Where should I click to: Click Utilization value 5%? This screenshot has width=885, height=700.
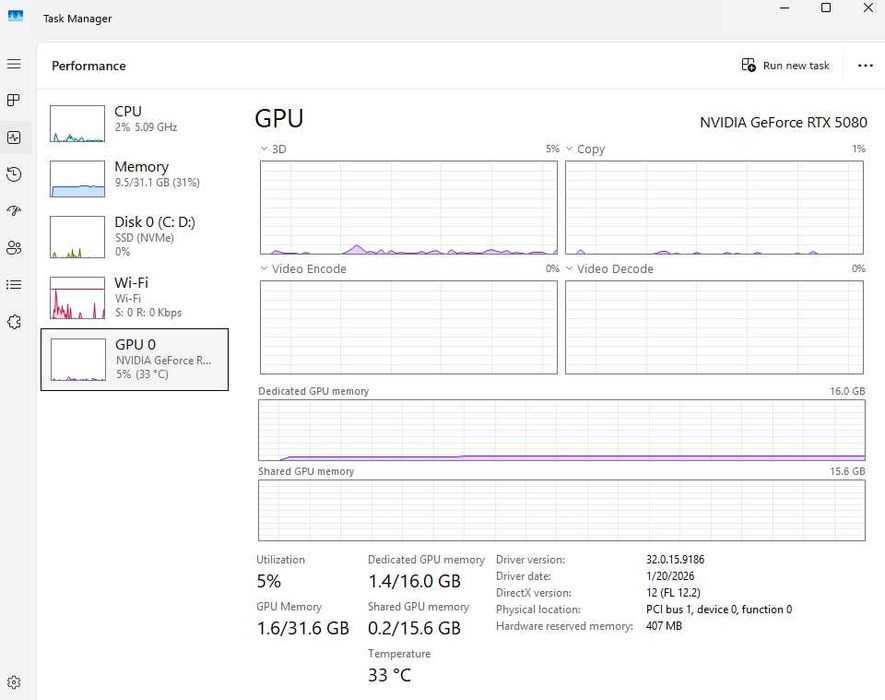(269, 581)
